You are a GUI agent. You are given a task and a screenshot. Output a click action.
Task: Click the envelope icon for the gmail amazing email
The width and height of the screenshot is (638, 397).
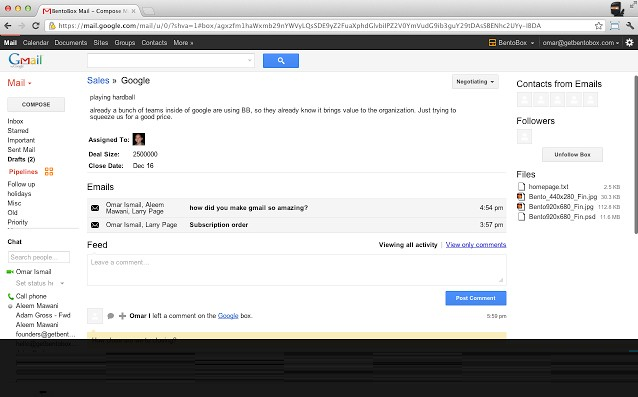tap(95, 208)
